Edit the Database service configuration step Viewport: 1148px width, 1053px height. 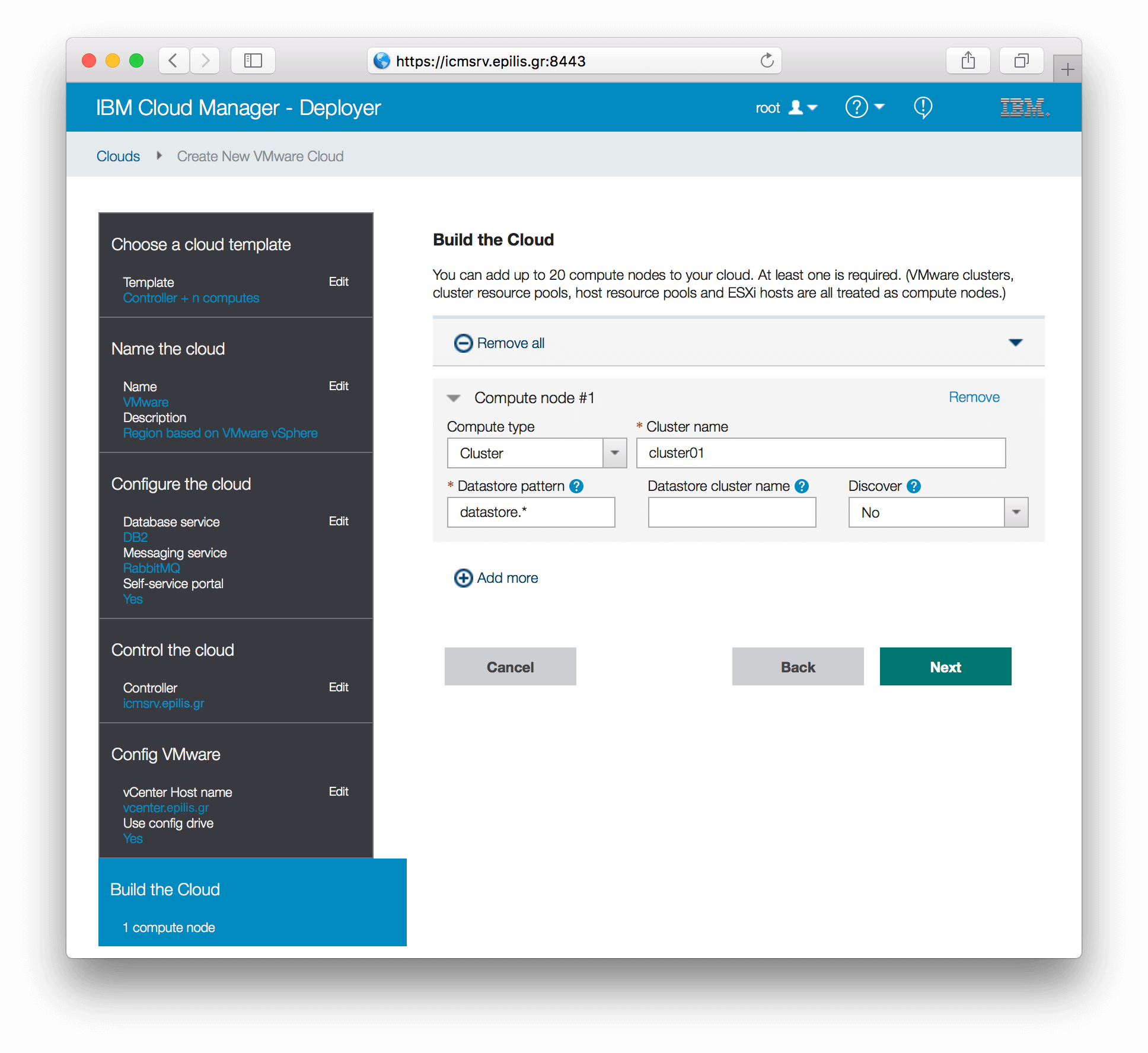[339, 521]
